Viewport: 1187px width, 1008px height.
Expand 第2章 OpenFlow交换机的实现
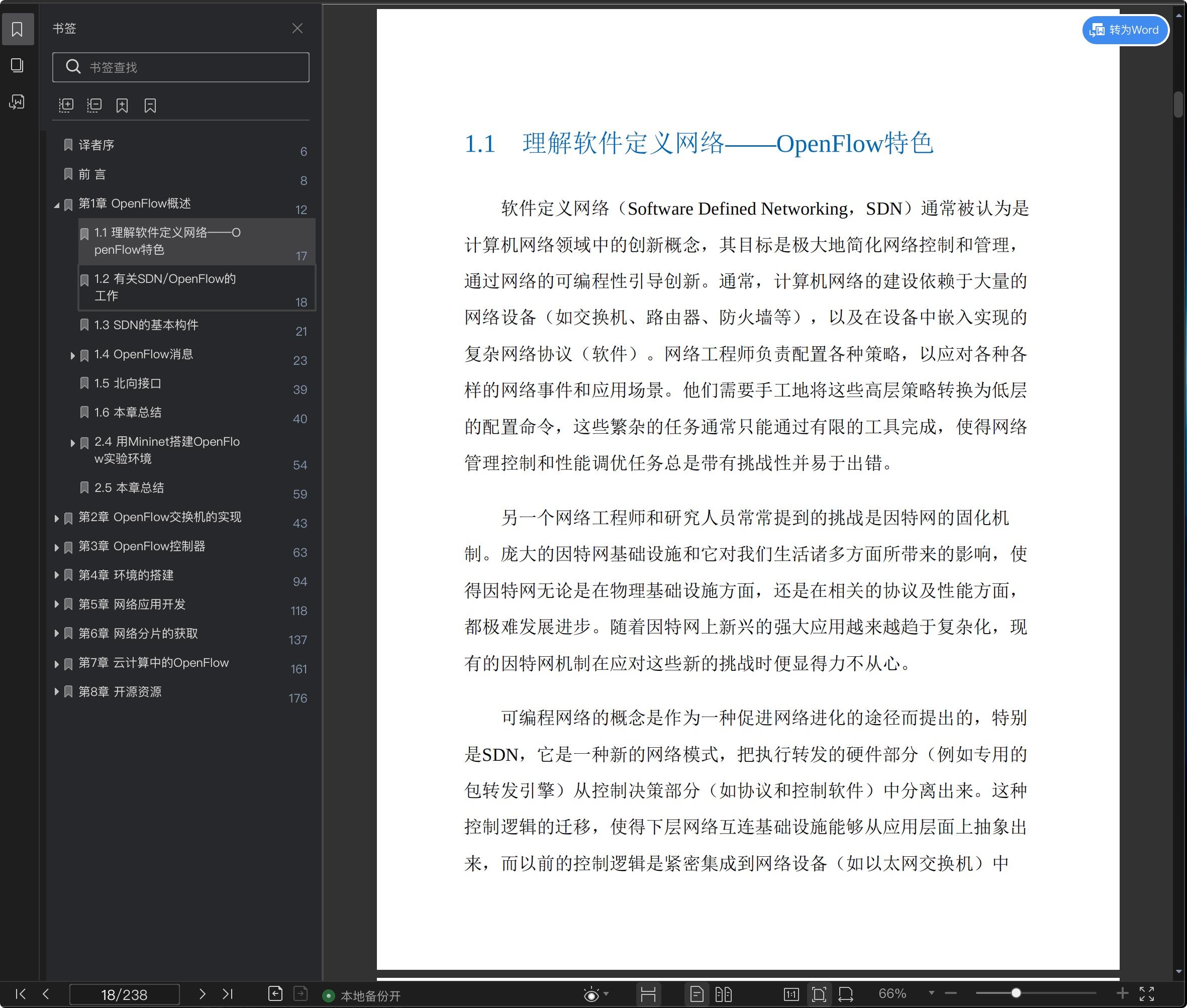57,518
